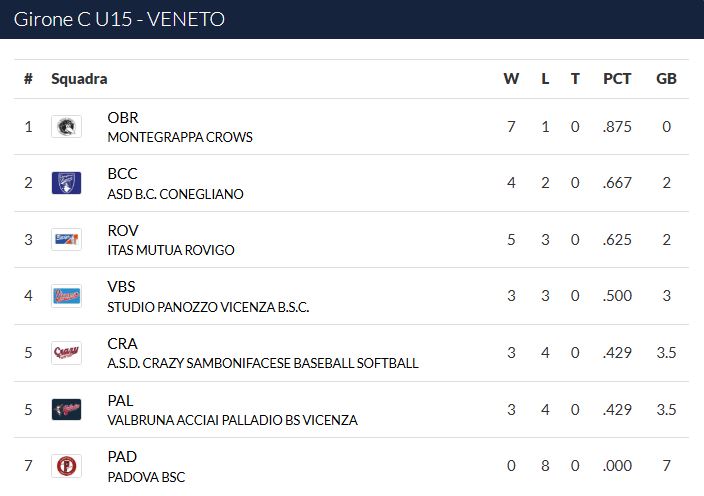Viewport: 704px width, 496px height.
Task: Click the Vicenza B.S.C. team logo
Action: coord(66,296)
